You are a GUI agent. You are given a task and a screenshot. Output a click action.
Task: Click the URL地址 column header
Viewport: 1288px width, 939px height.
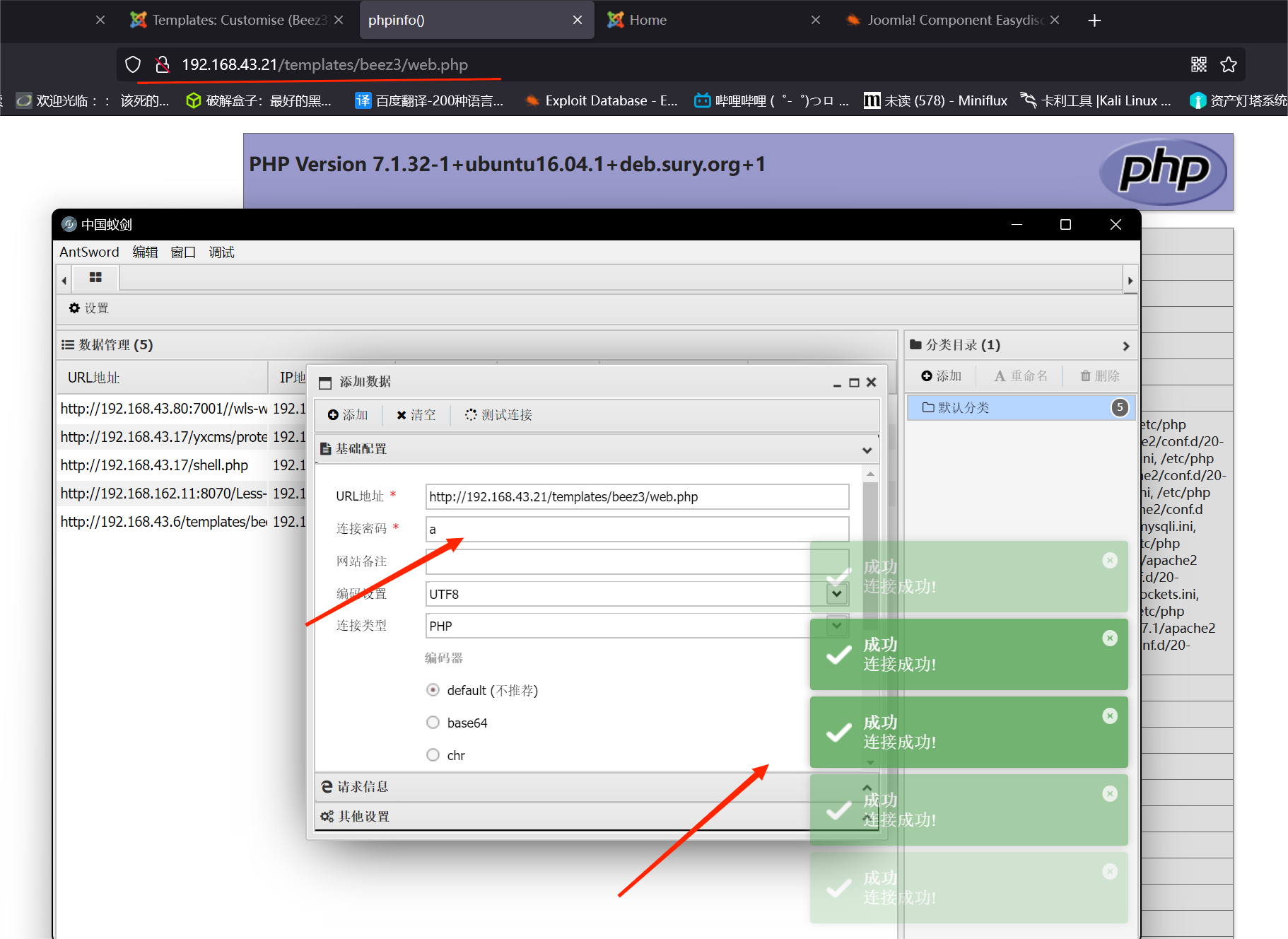point(163,378)
